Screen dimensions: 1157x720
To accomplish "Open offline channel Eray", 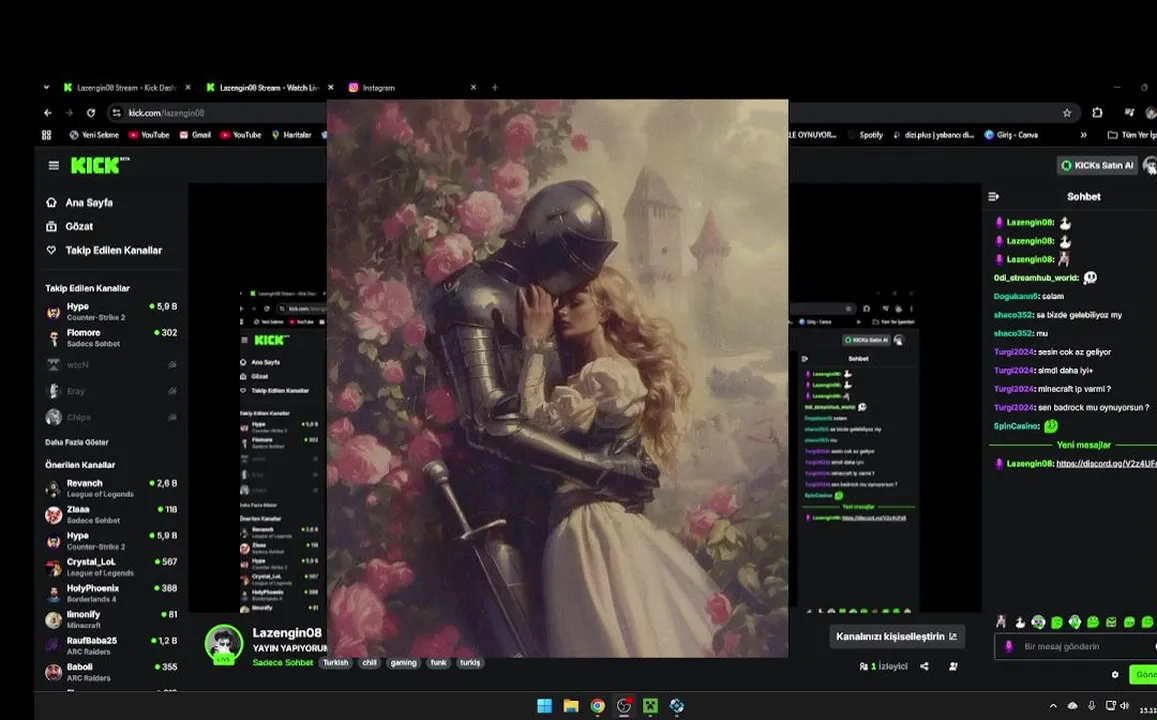I will [111, 391].
